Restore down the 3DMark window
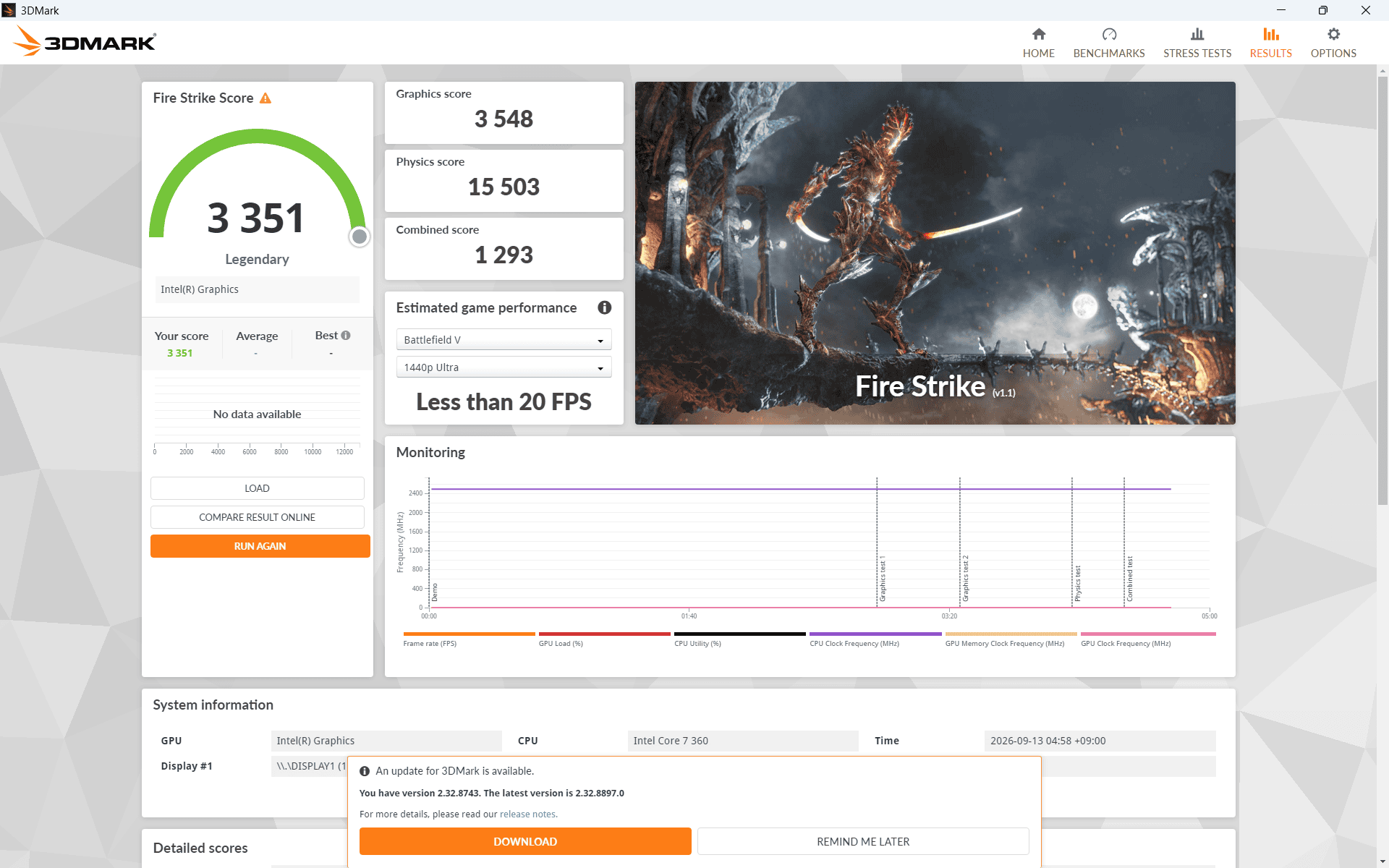Image resolution: width=1389 pixels, height=868 pixels. tap(1323, 10)
